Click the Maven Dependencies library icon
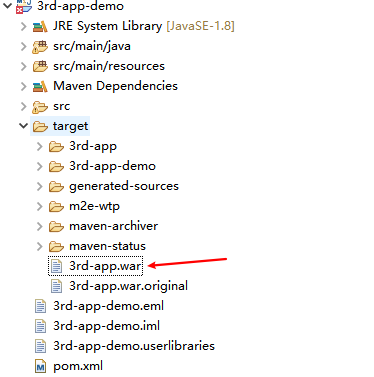This screenshot has height=377, width=374. coord(40,86)
